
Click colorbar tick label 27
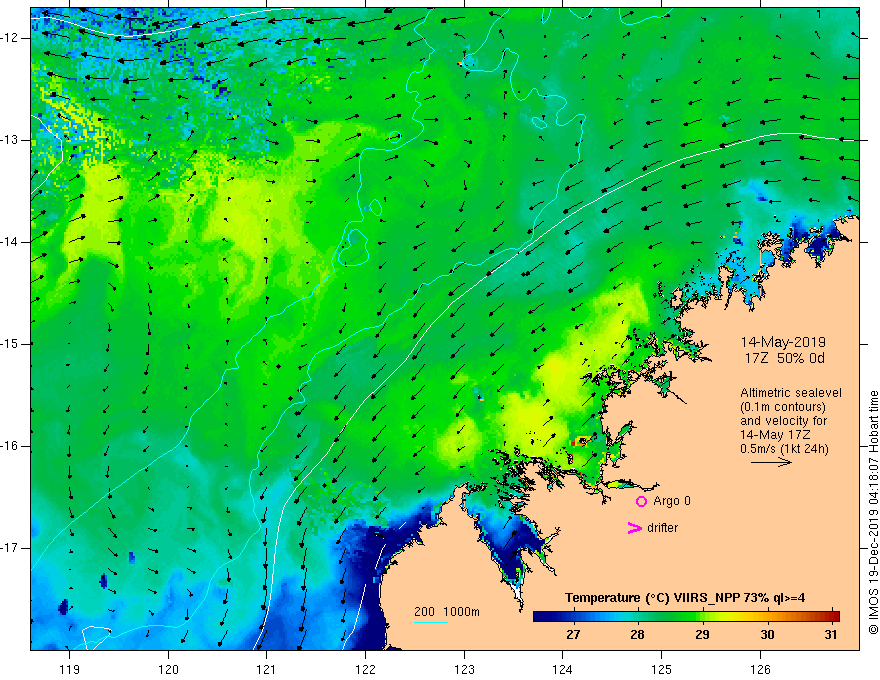click(x=573, y=635)
